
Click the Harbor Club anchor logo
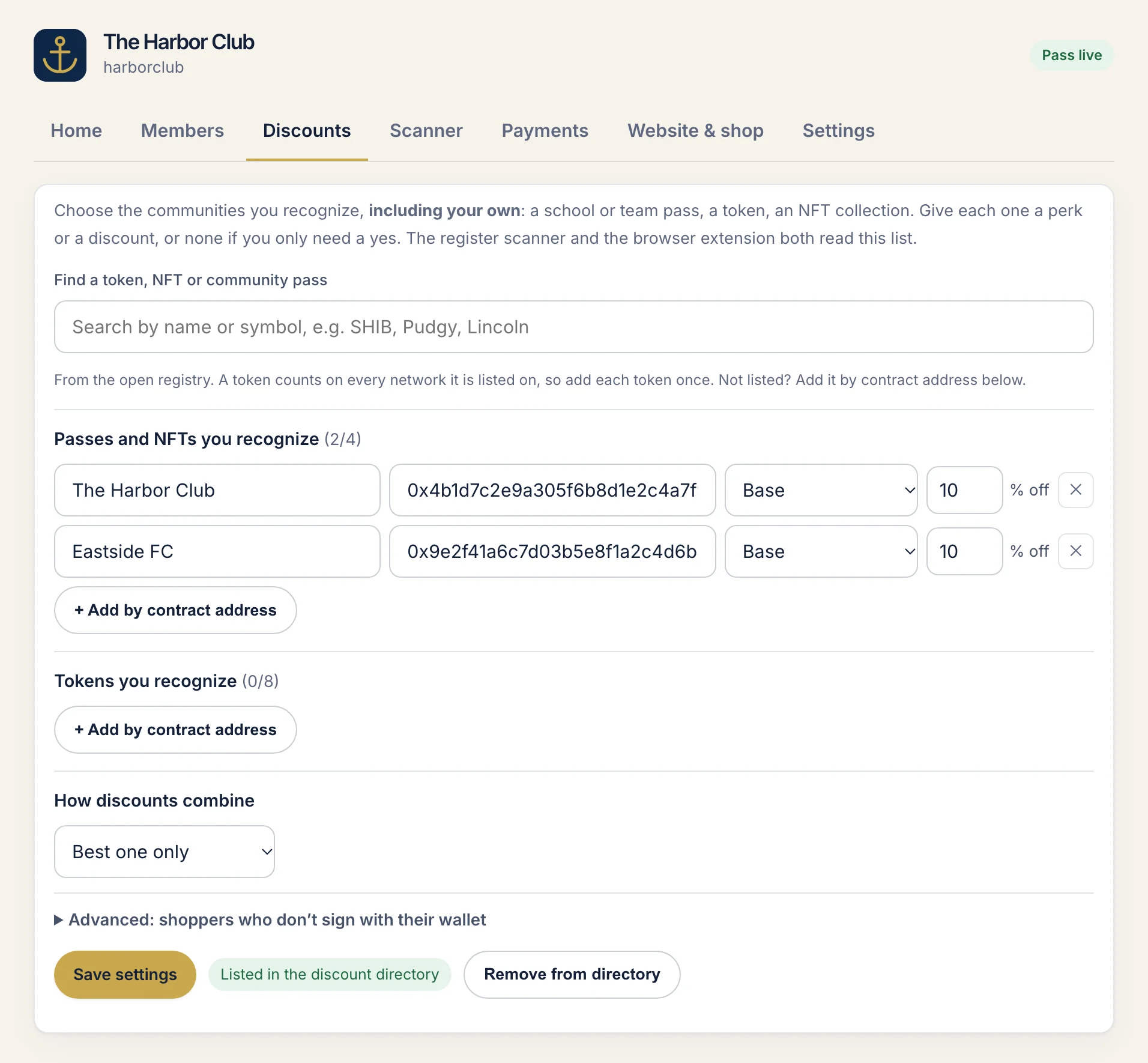[x=60, y=55]
